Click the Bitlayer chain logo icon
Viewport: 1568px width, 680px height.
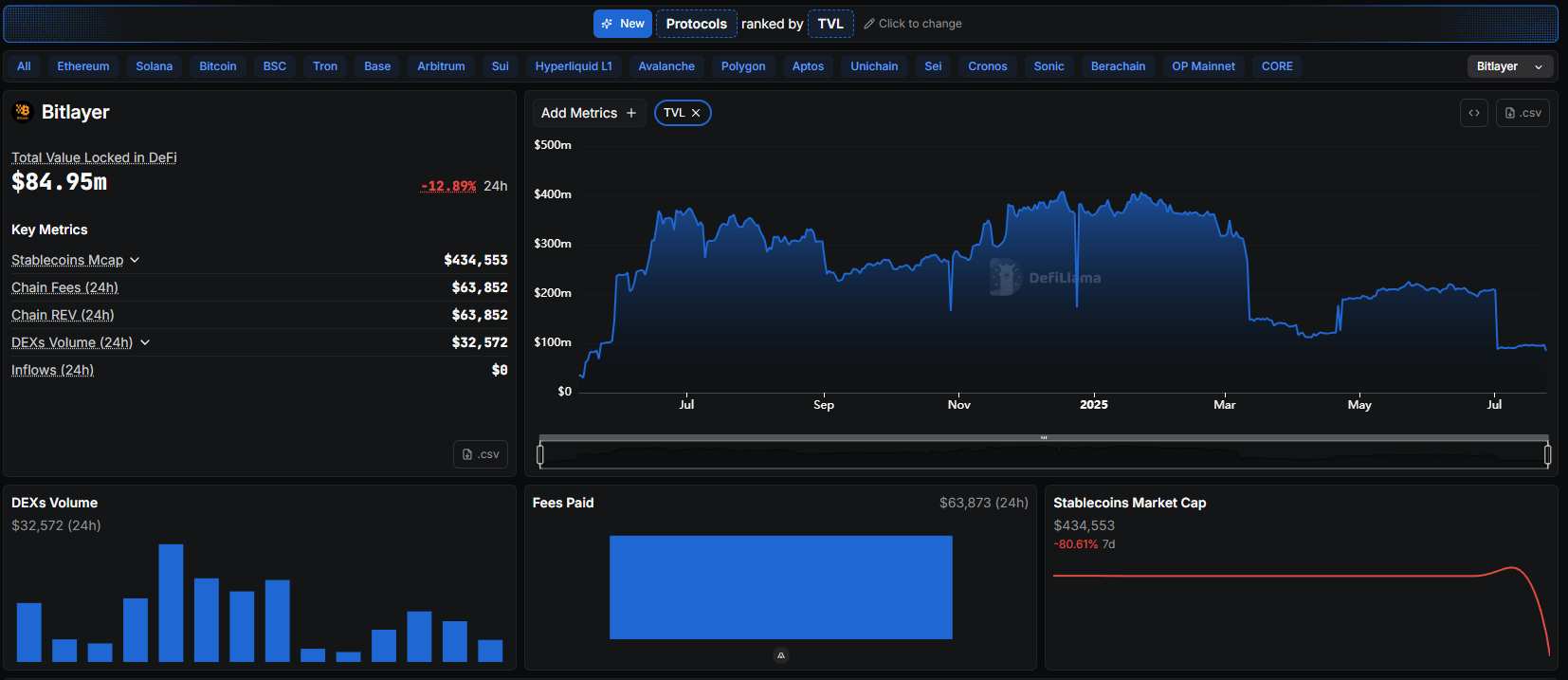click(23, 112)
